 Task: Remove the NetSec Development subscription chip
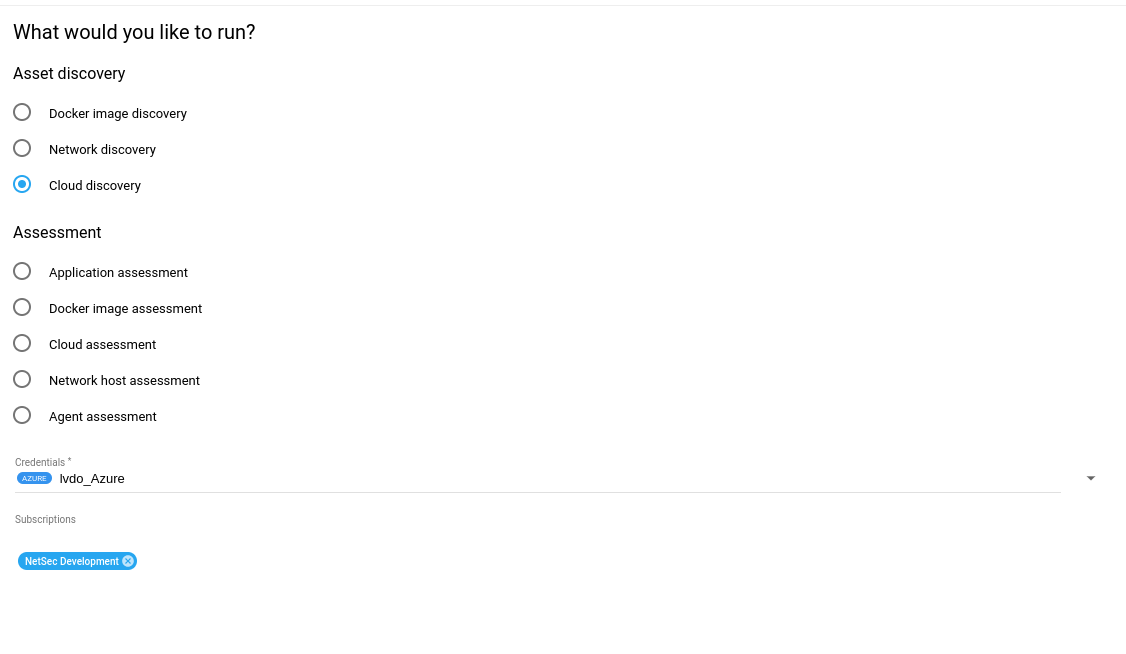pos(128,562)
